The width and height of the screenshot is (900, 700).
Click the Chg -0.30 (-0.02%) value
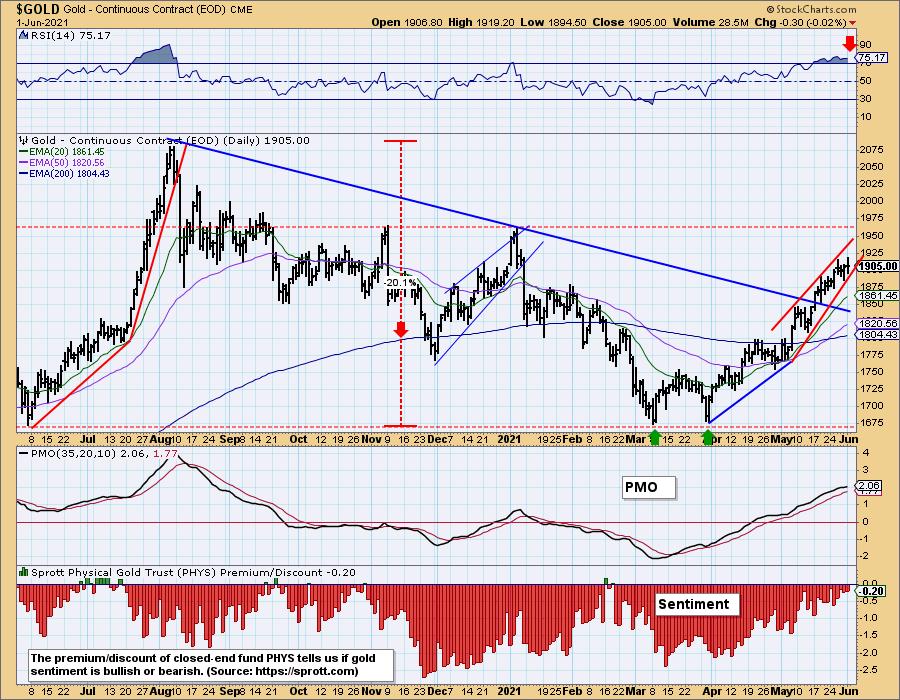pos(800,22)
